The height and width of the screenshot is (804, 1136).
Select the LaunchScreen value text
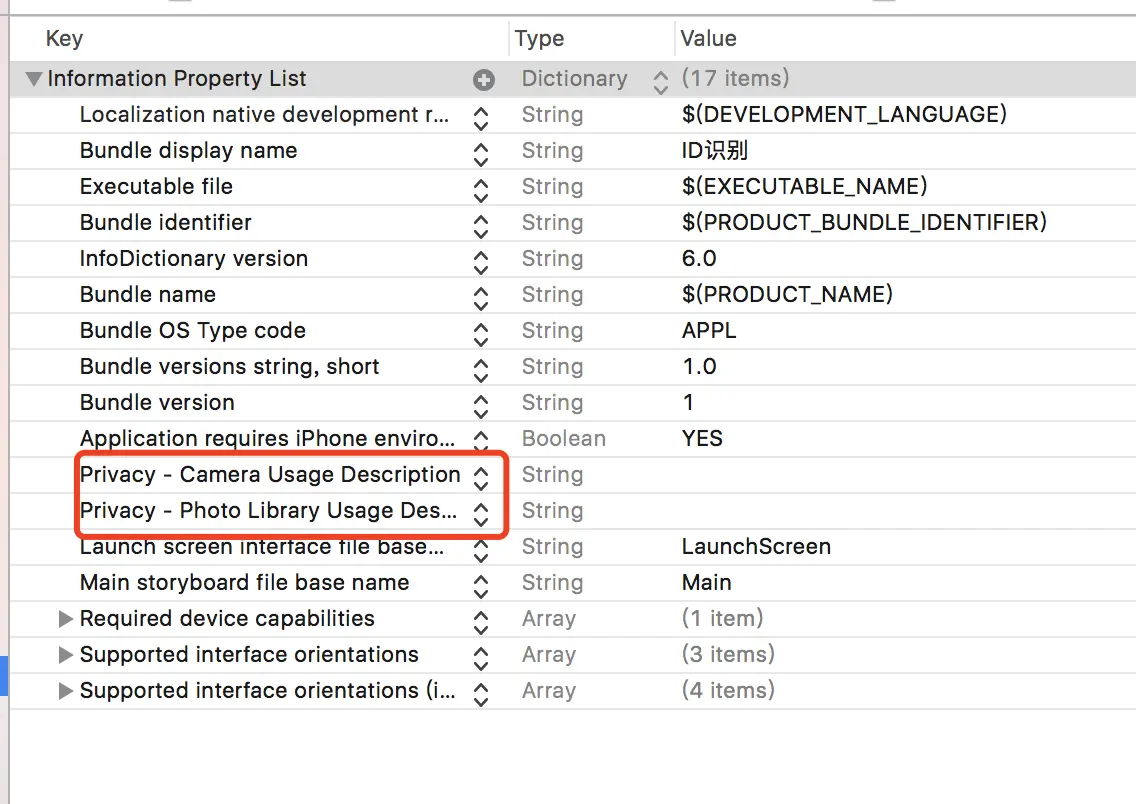pyautogui.click(x=755, y=546)
